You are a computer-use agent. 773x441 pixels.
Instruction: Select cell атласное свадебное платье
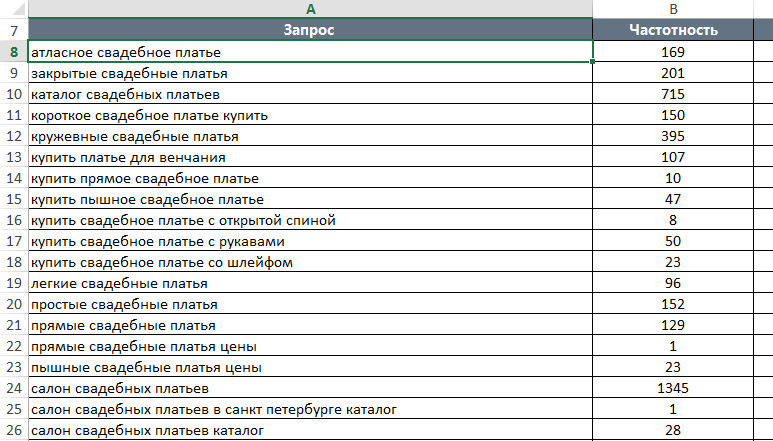pos(310,52)
